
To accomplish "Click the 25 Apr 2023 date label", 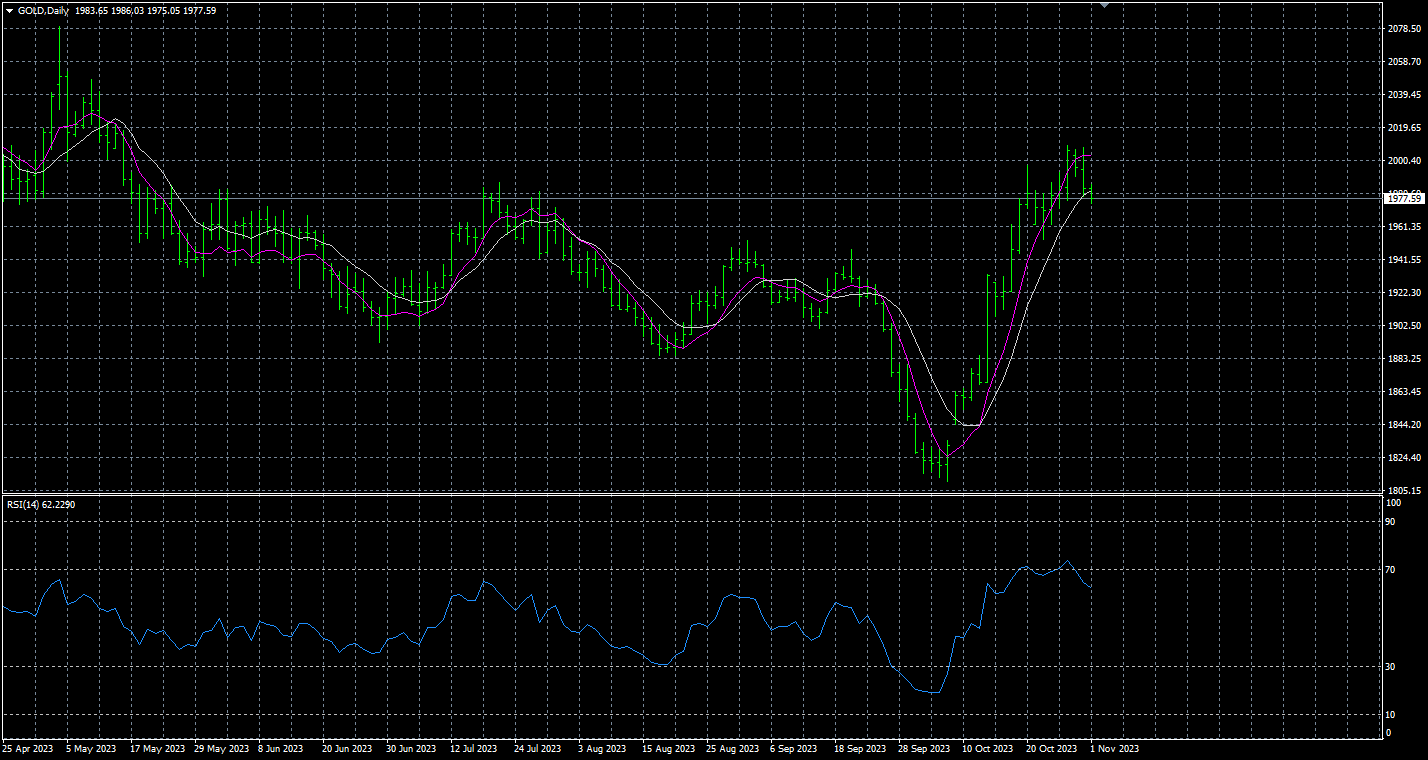I will 27,748.
